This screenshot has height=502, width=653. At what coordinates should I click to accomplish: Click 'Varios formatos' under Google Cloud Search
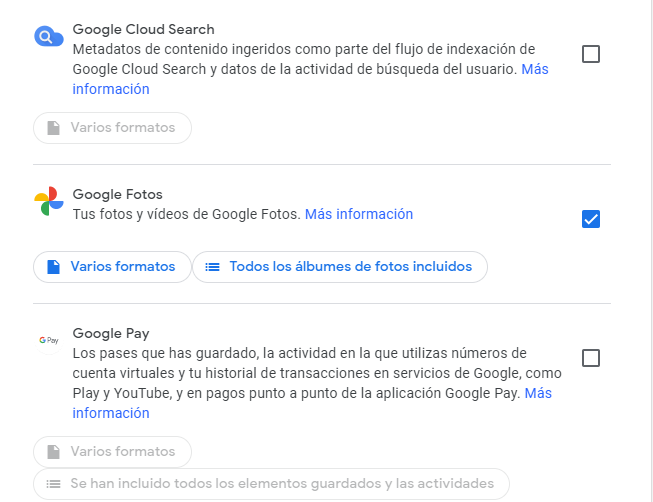(x=112, y=128)
